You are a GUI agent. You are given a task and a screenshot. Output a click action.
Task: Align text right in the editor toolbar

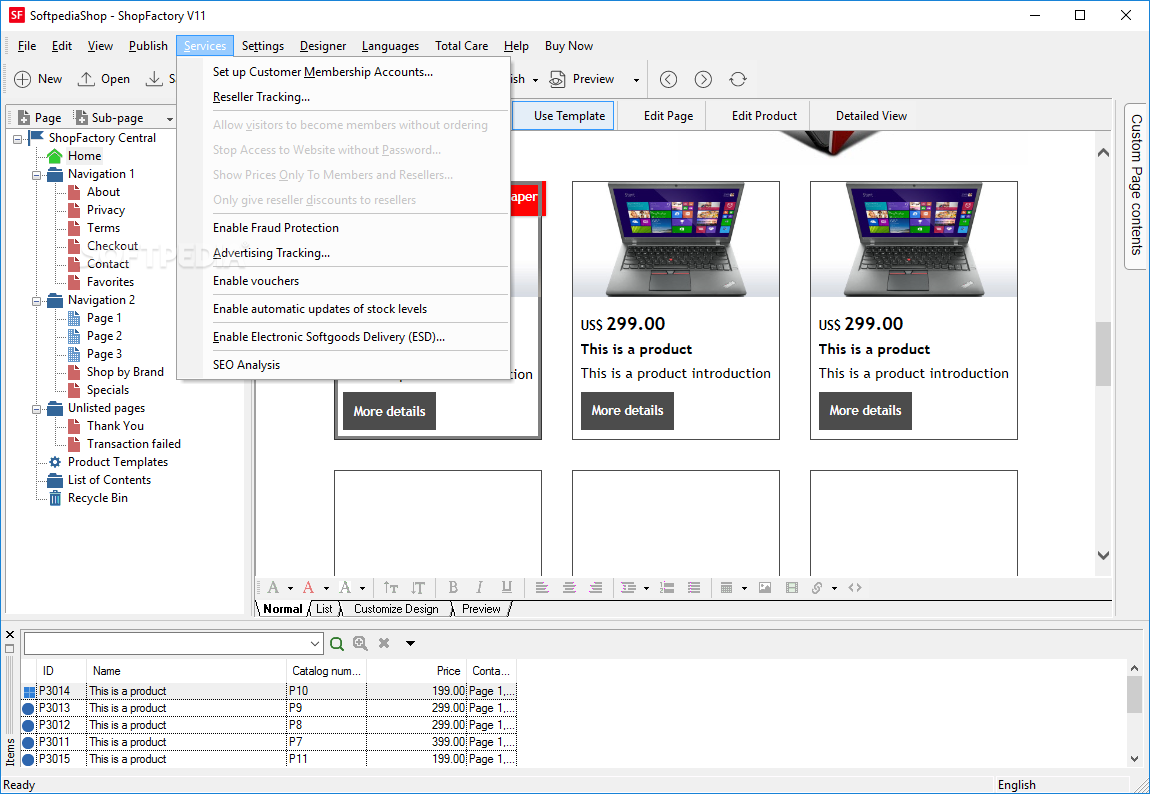(596, 587)
